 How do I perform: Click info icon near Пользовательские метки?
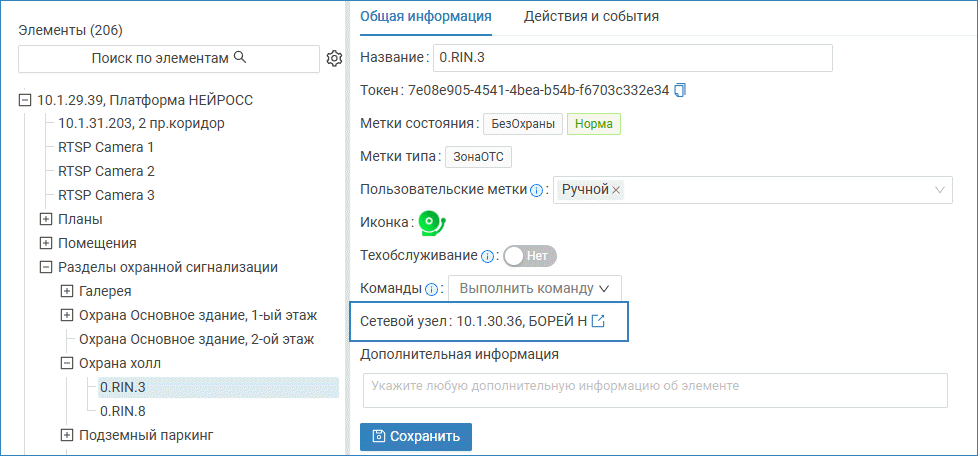(x=537, y=190)
